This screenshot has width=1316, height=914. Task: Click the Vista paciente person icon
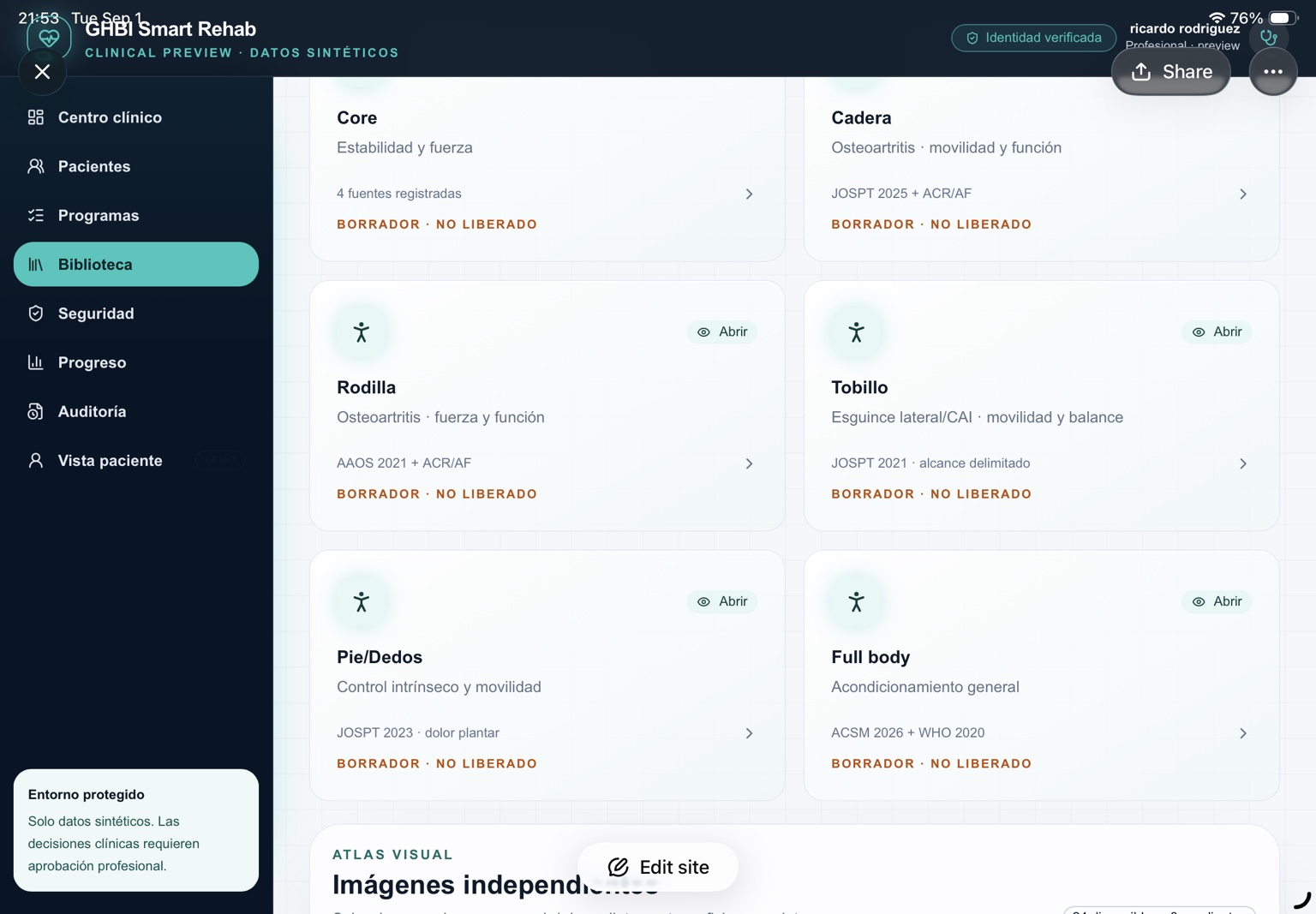tap(35, 461)
